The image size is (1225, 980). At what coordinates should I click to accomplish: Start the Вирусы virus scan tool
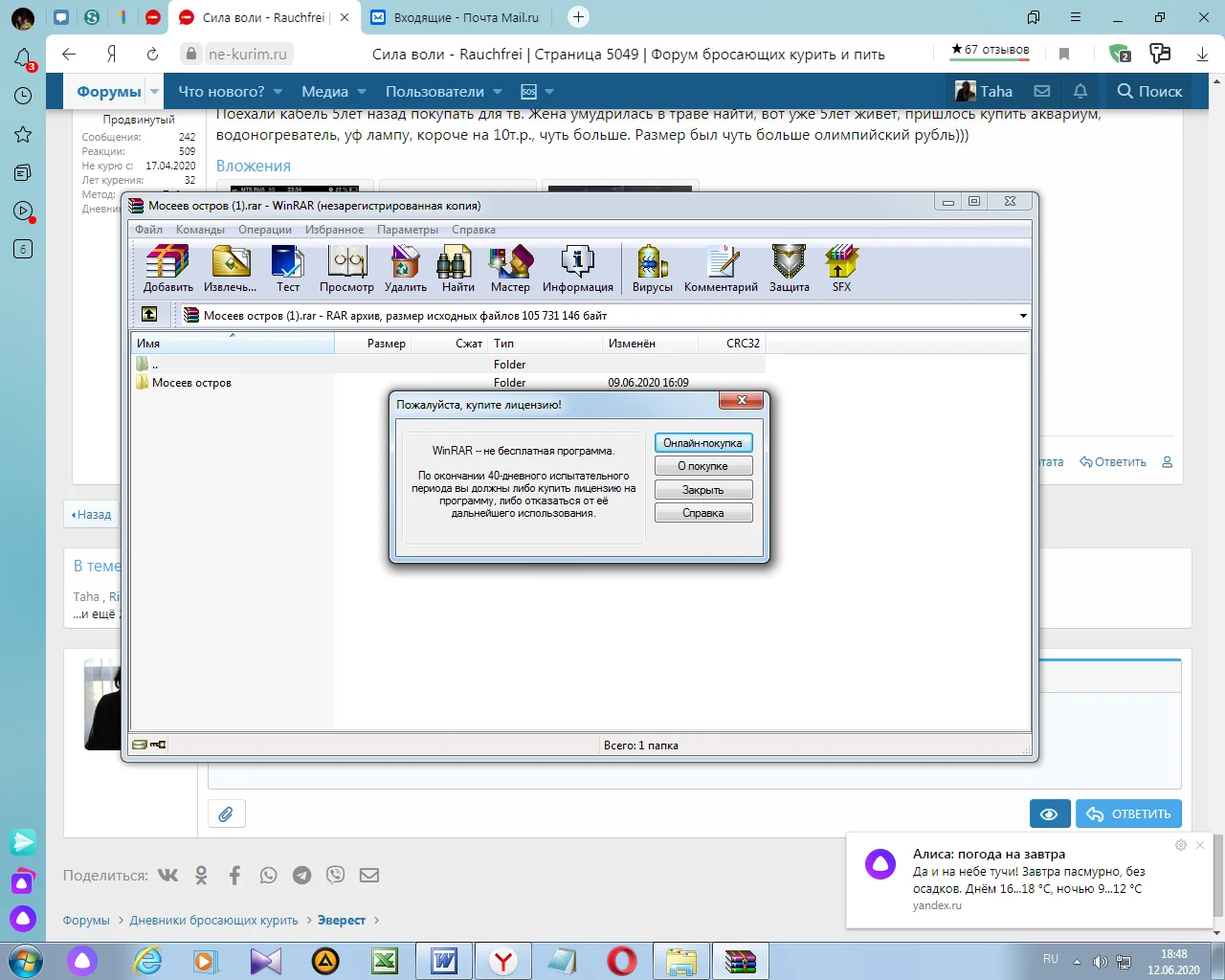point(653,268)
